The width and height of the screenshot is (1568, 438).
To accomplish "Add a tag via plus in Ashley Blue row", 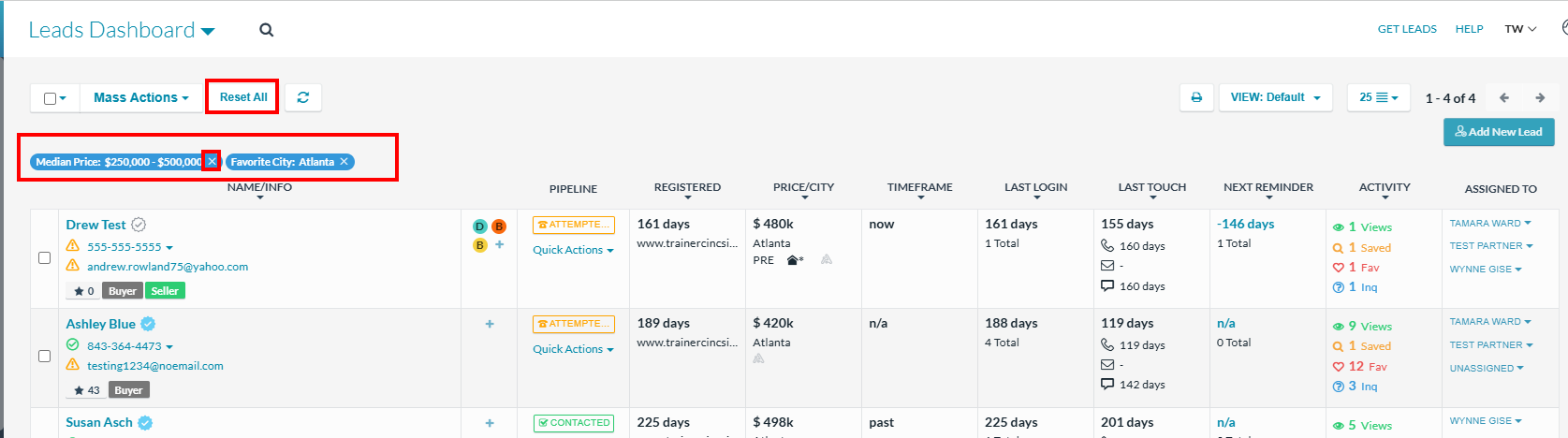I will 490,324.
